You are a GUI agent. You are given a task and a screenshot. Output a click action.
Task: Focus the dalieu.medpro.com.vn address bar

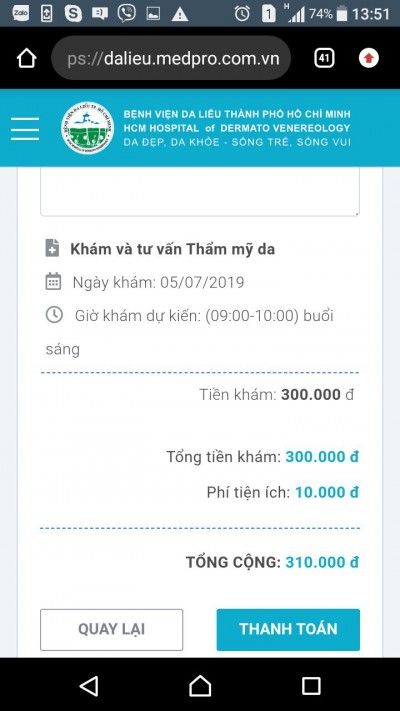point(171,58)
